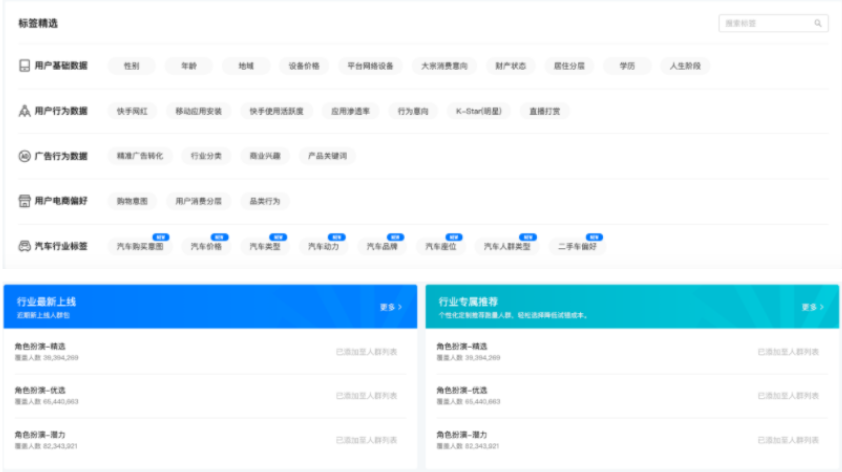Open the 大宗消费意向 tag

(x=444, y=66)
